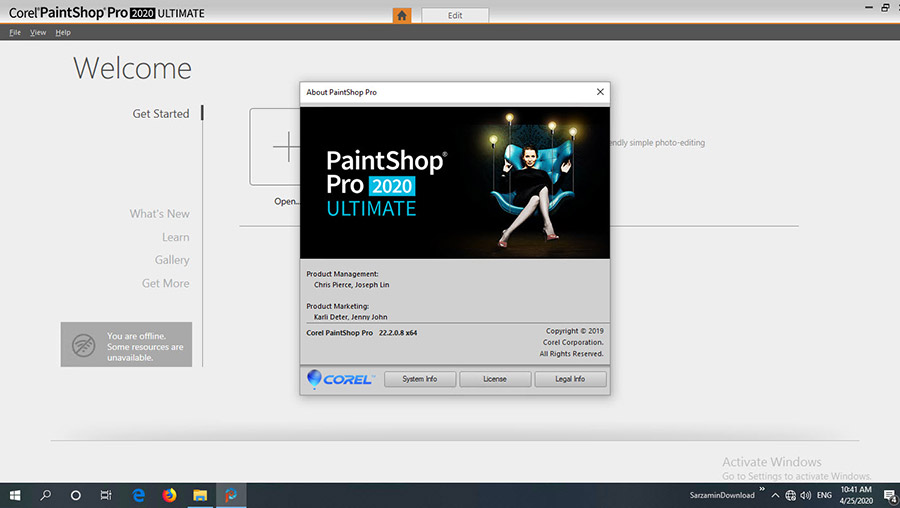Open the Gallery section

(x=172, y=260)
